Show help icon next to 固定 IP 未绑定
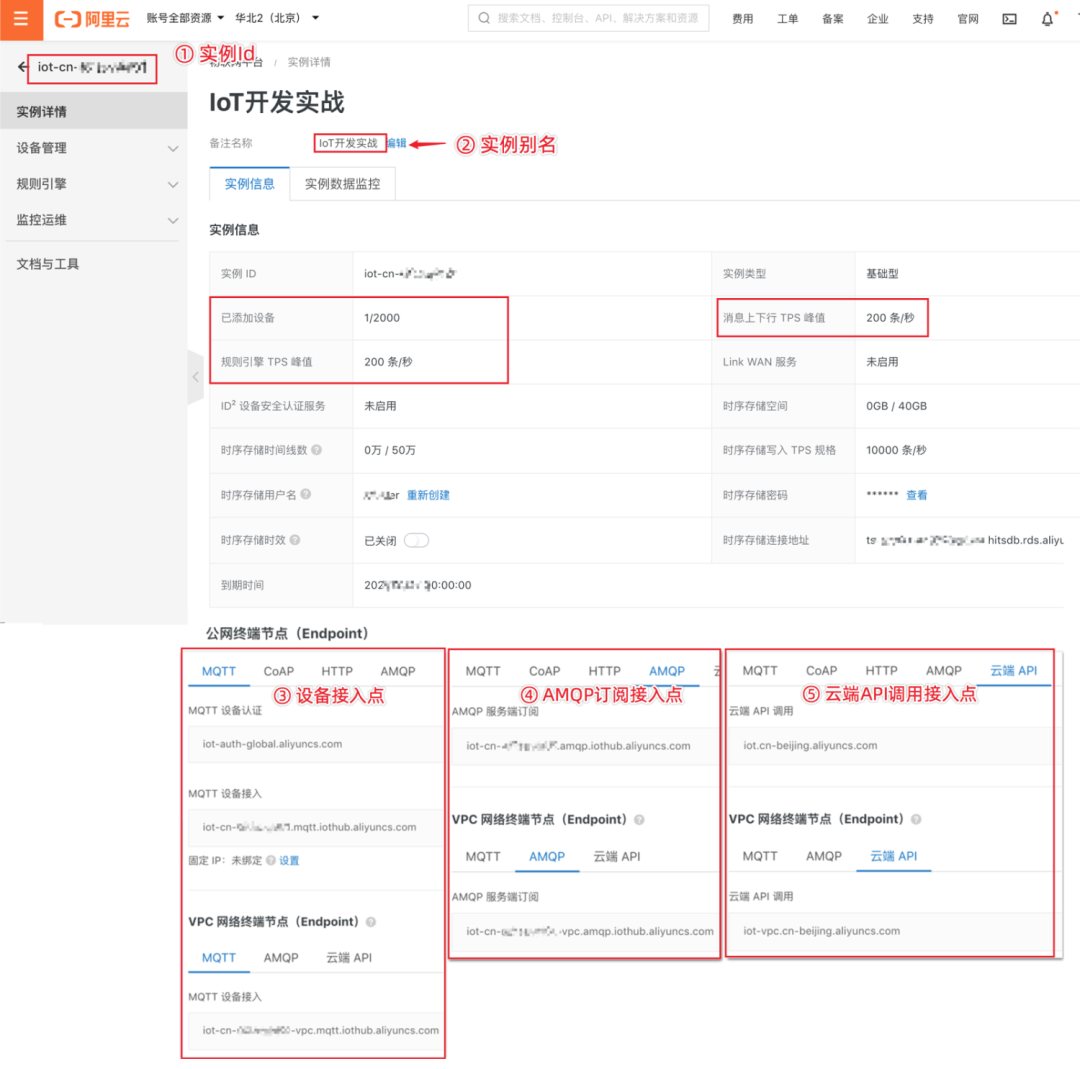The height and width of the screenshot is (1069, 1080). [271, 860]
